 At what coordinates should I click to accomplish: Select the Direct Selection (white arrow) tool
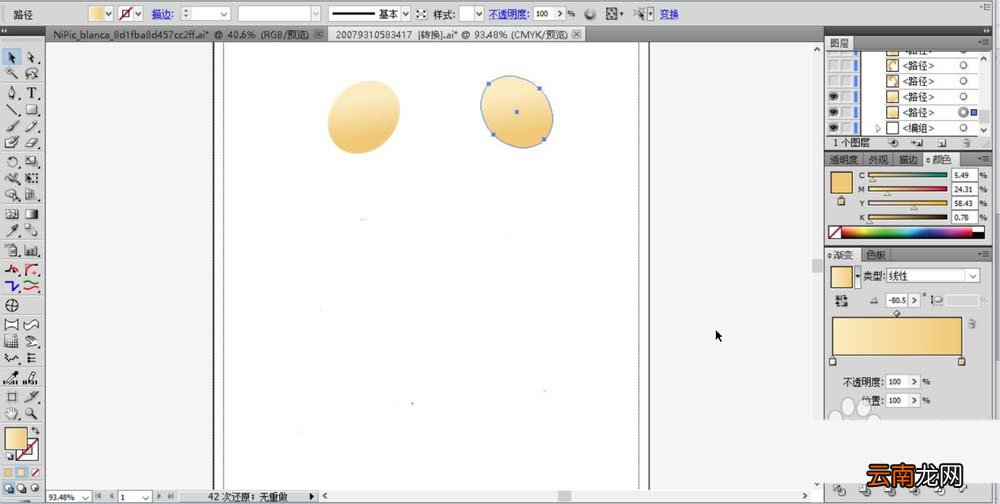[x=31, y=58]
